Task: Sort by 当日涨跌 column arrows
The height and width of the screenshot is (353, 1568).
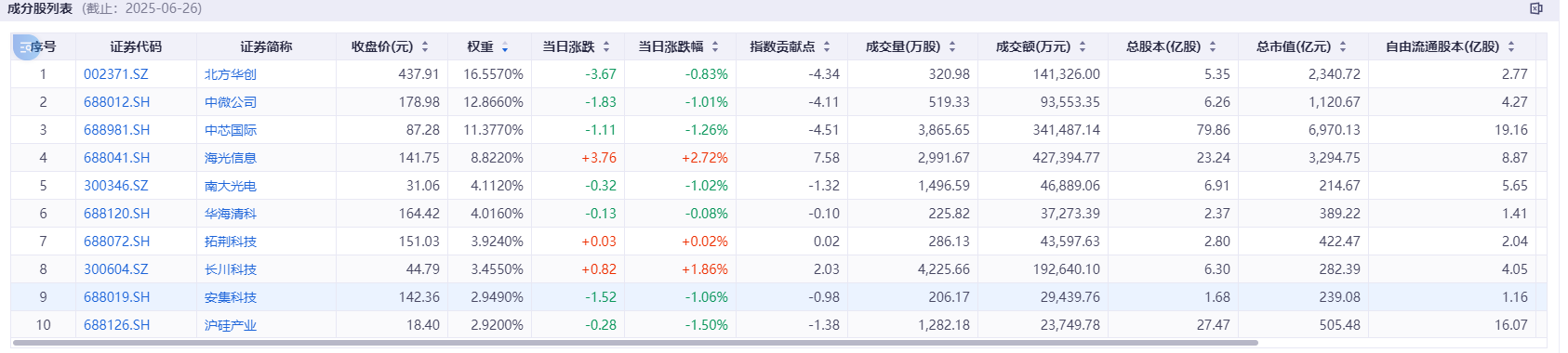Action: click(x=606, y=46)
